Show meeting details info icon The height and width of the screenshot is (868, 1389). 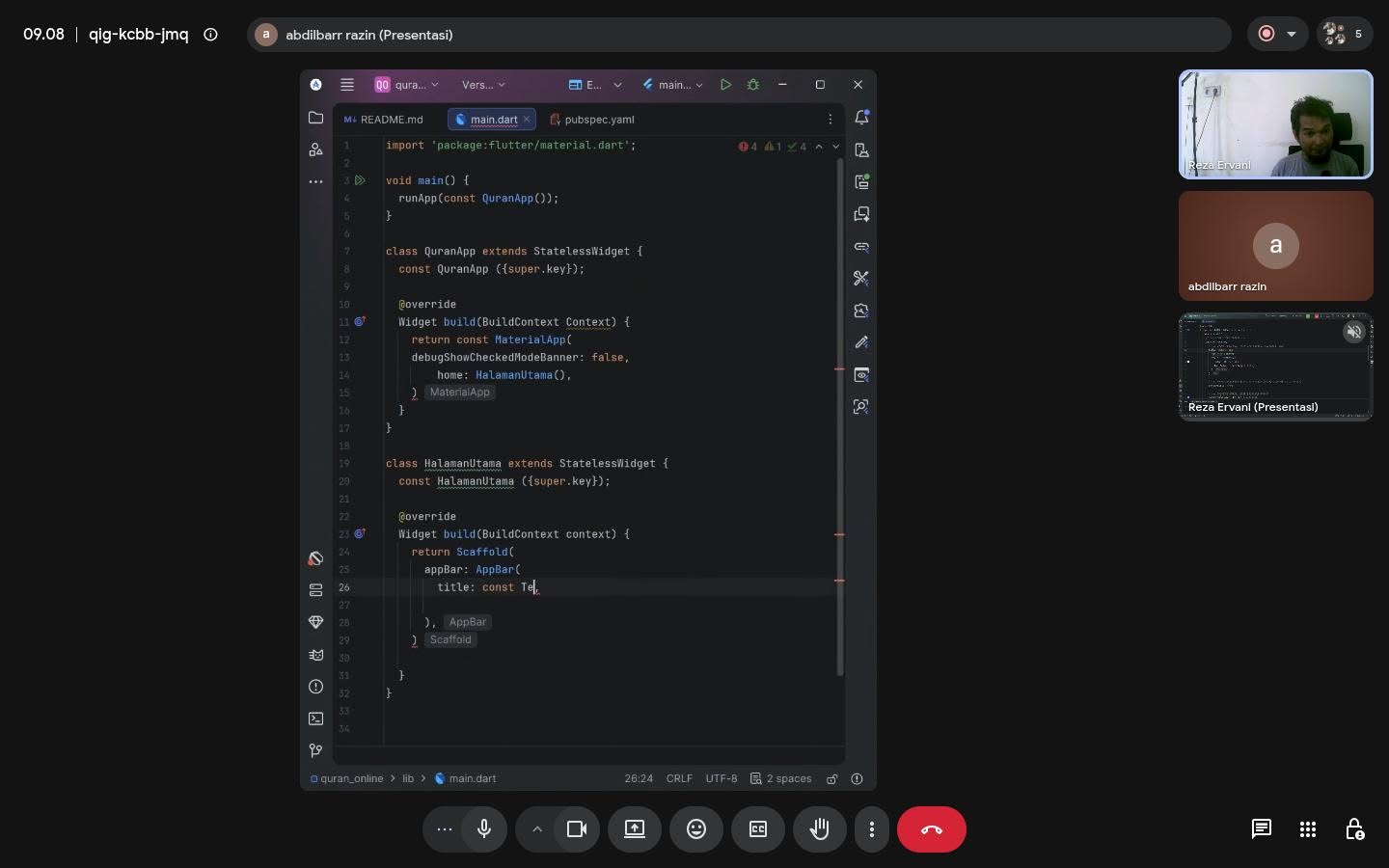[x=210, y=35]
